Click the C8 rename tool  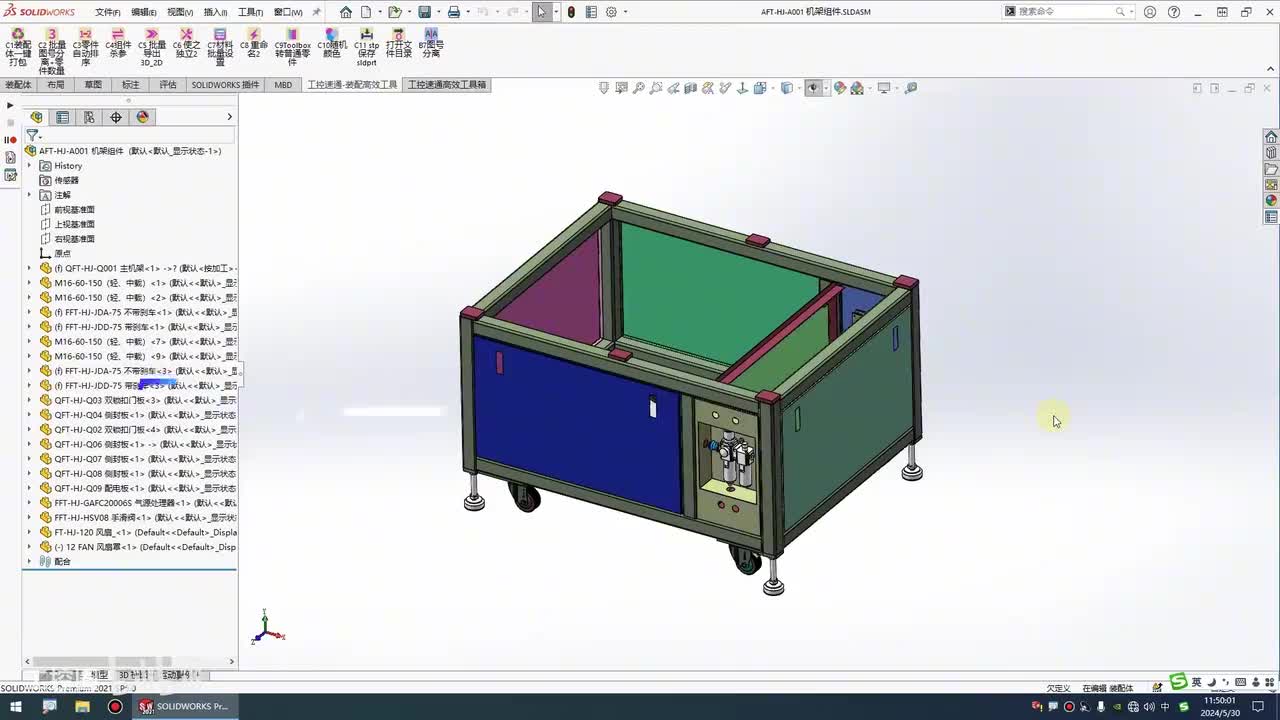coord(254,43)
